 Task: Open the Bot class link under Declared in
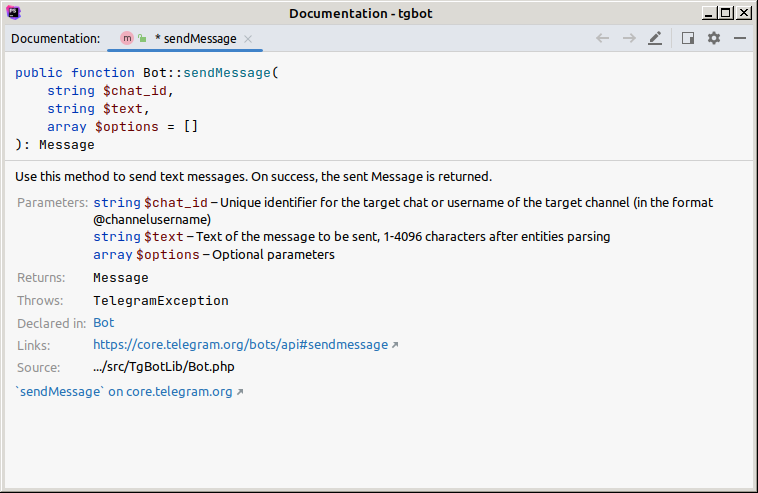tap(103, 323)
